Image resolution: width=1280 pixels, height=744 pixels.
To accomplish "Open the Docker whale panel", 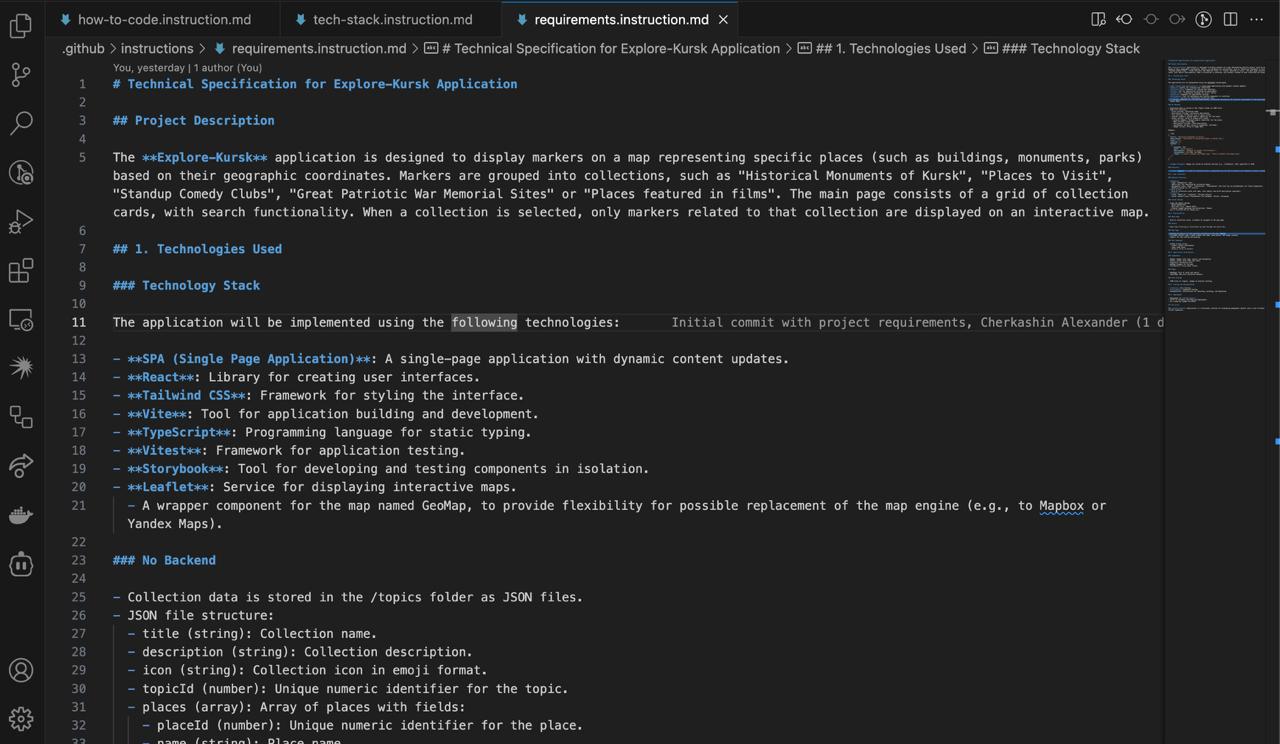I will tap(21, 515).
